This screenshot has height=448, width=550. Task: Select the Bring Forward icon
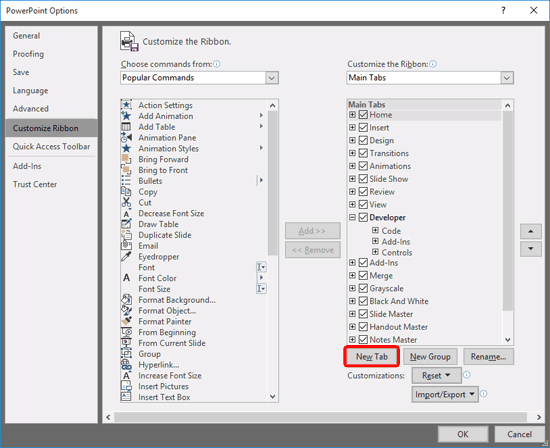pos(126,159)
